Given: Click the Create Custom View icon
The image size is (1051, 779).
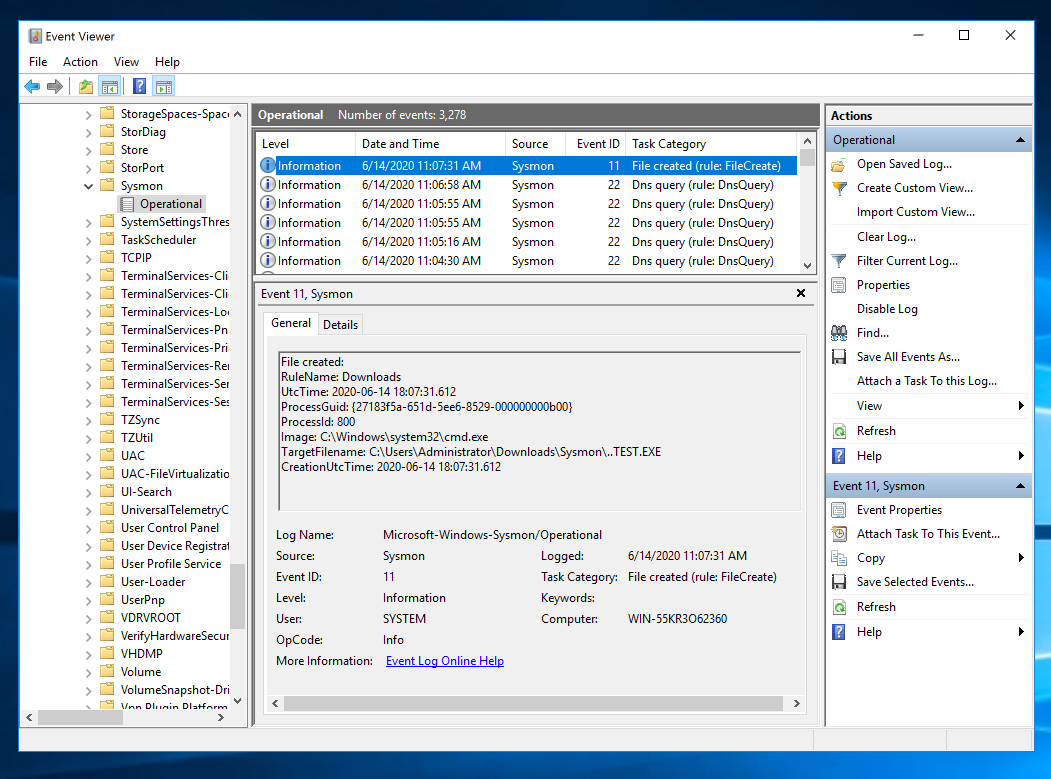Looking at the screenshot, I should pyautogui.click(x=839, y=188).
